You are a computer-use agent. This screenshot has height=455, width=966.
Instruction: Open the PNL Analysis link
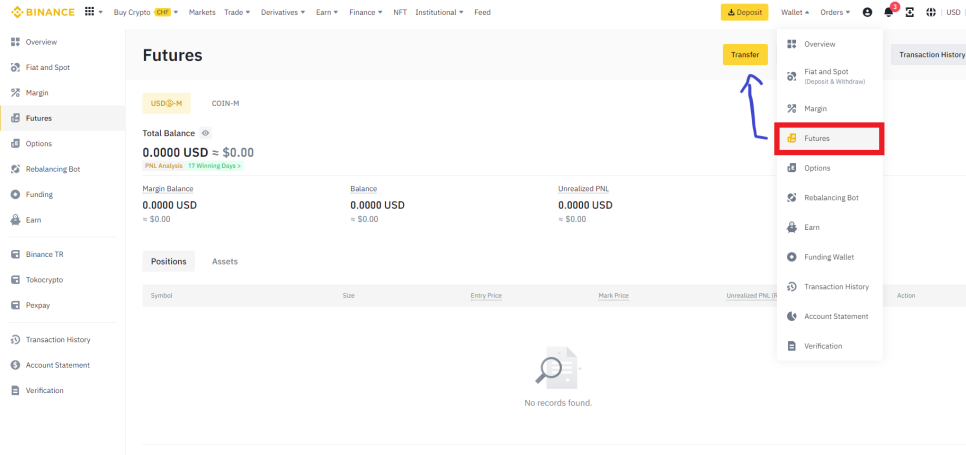pos(164,166)
